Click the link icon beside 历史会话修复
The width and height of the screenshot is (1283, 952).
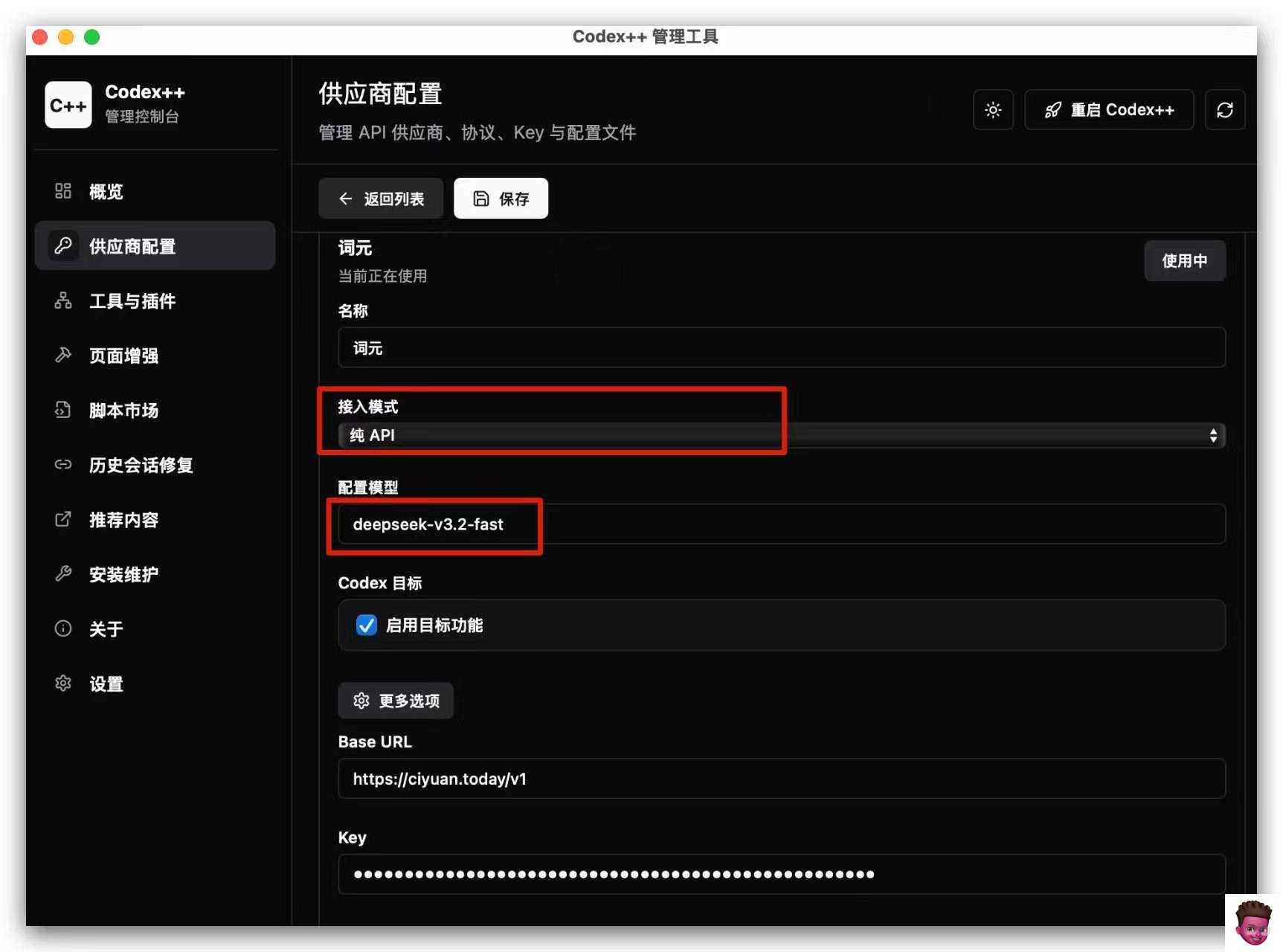coord(63,465)
